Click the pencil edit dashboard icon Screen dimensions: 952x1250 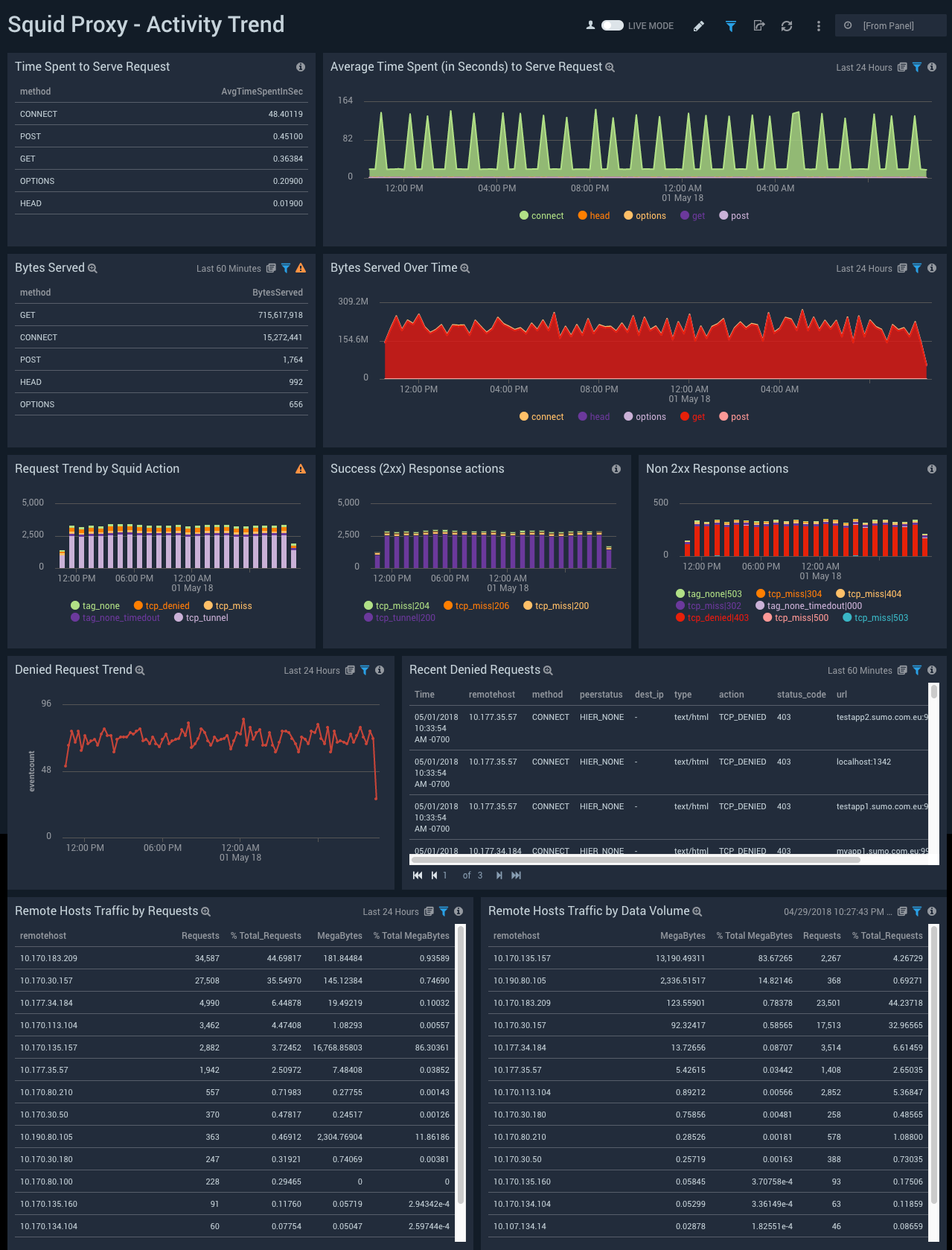(698, 26)
